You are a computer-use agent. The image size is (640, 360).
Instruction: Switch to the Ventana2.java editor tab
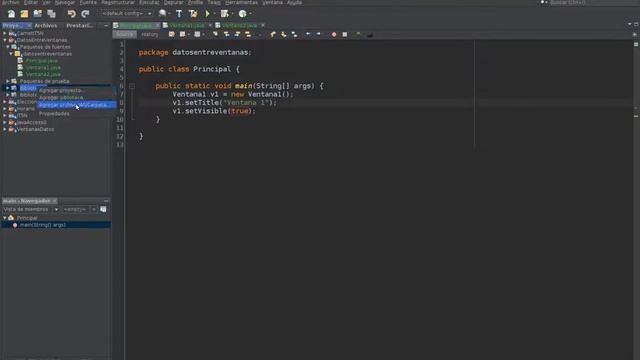tap(239, 25)
